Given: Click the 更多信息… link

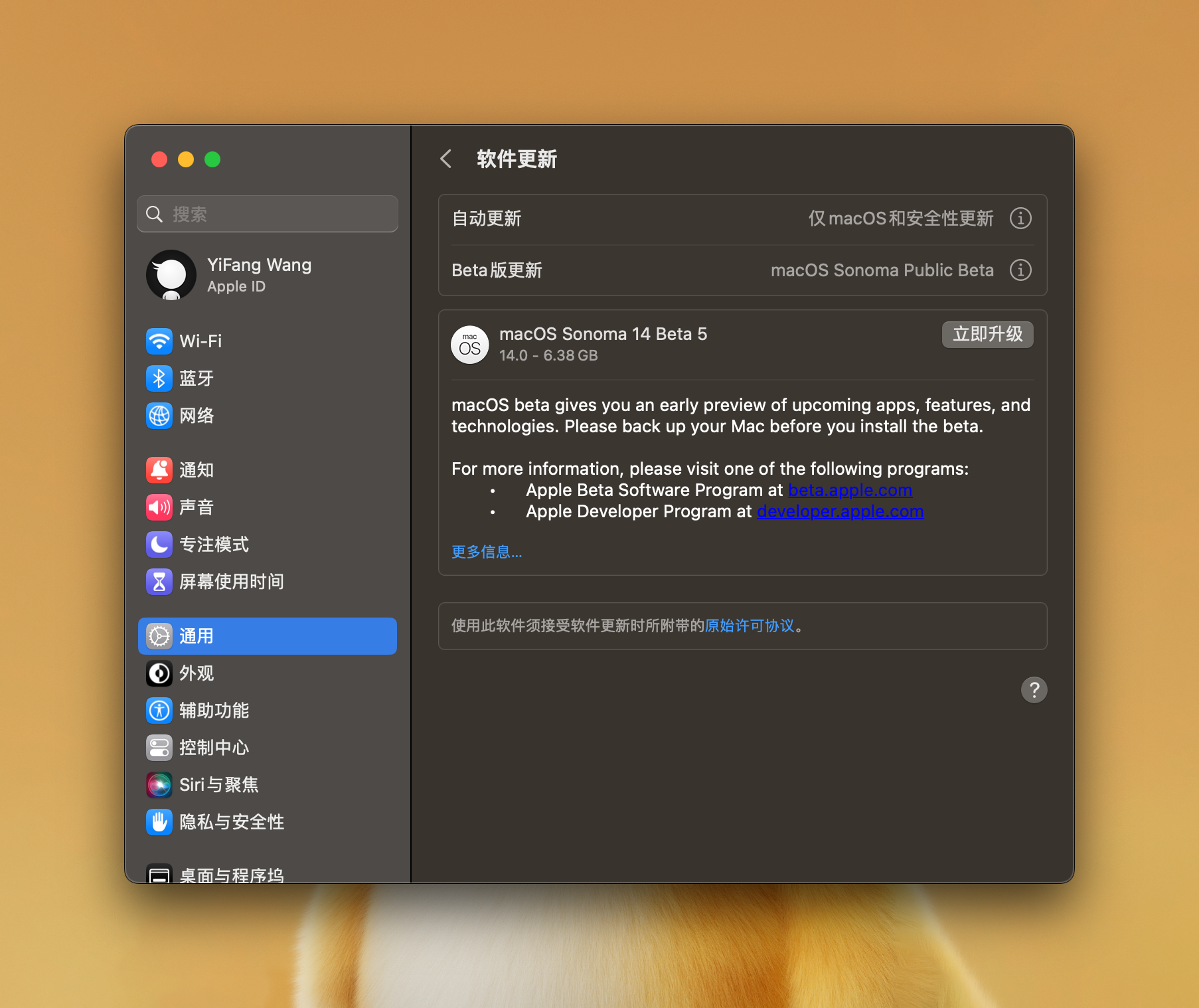Looking at the screenshot, I should 487,552.
